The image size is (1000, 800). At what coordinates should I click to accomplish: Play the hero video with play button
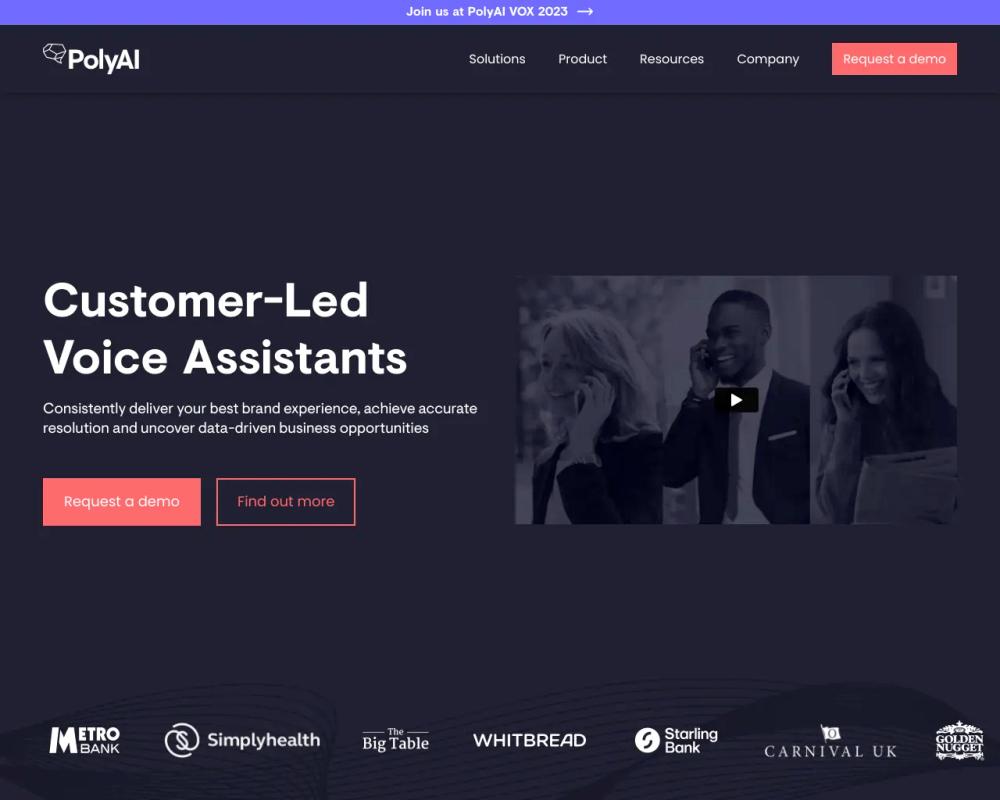pyautogui.click(x=736, y=400)
